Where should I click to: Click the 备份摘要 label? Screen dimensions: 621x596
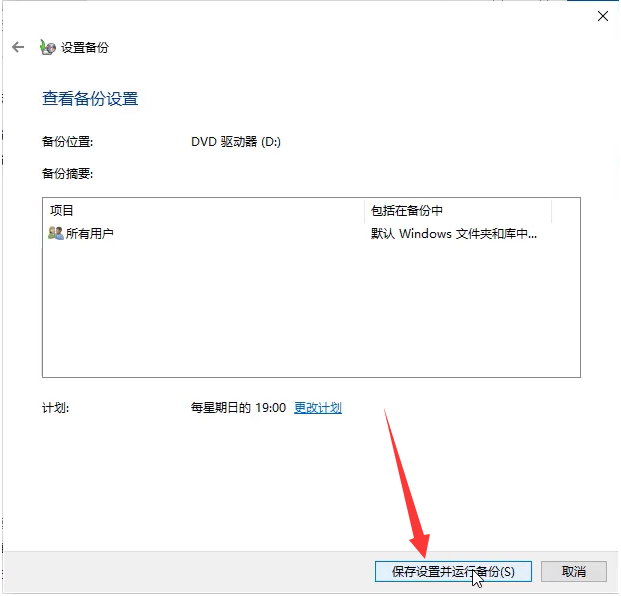click(67, 173)
